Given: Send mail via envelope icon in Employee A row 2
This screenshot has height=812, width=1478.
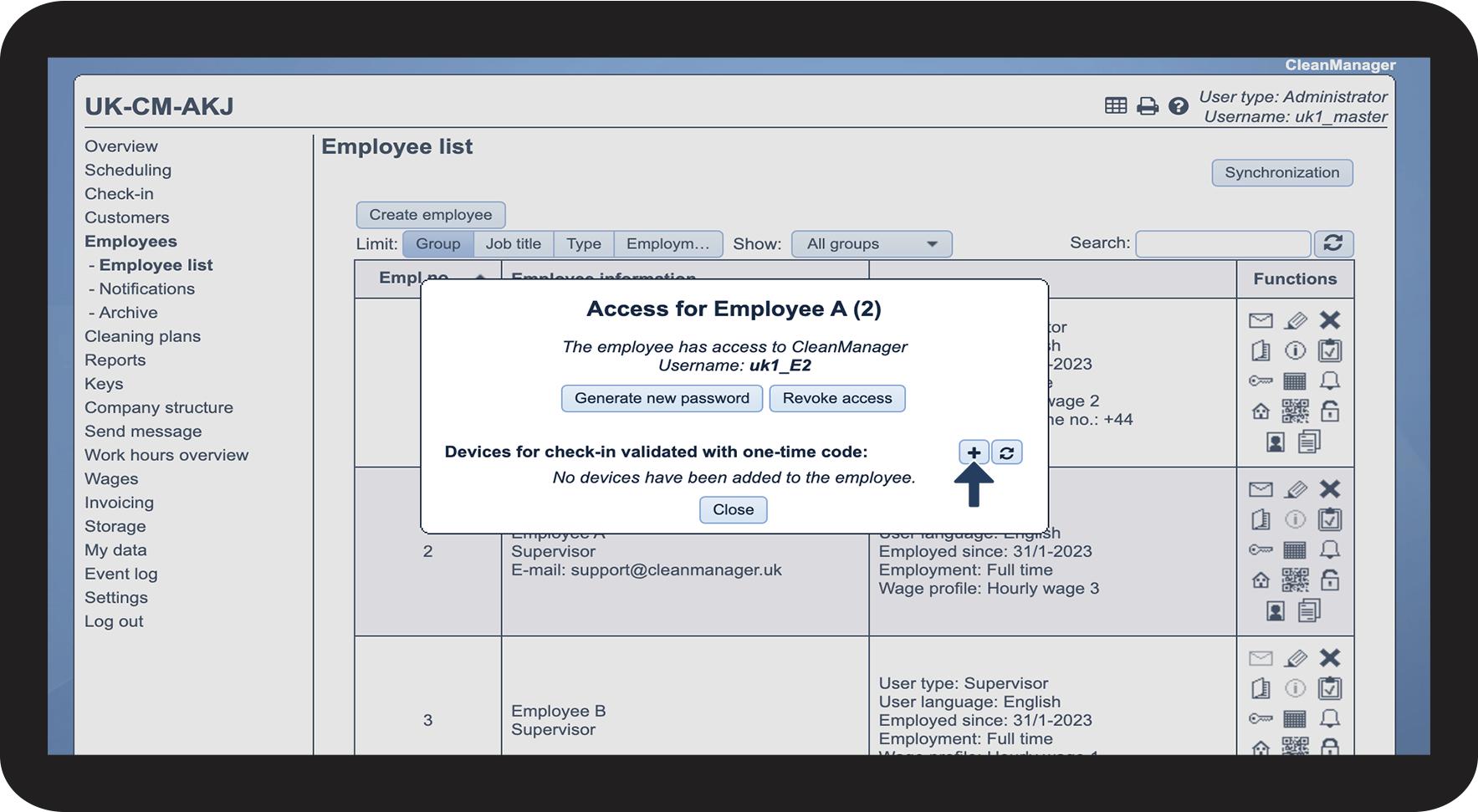Looking at the screenshot, I should coord(1261,489).
